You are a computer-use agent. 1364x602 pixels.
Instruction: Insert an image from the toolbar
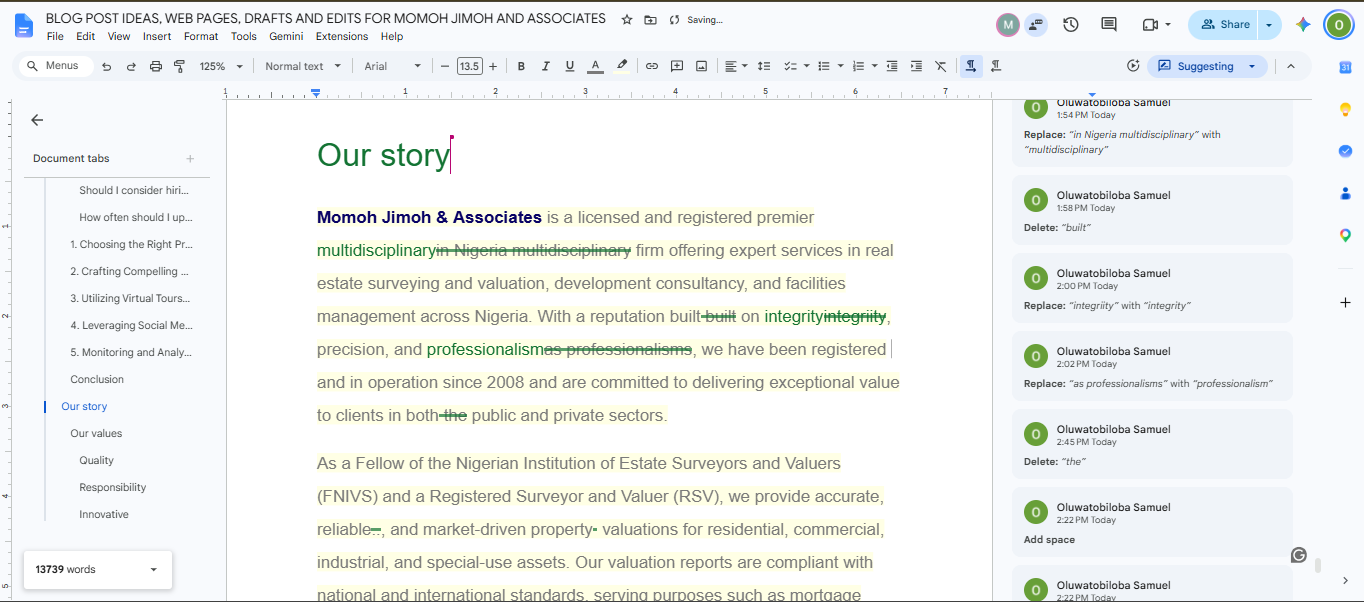pos(701,66)
